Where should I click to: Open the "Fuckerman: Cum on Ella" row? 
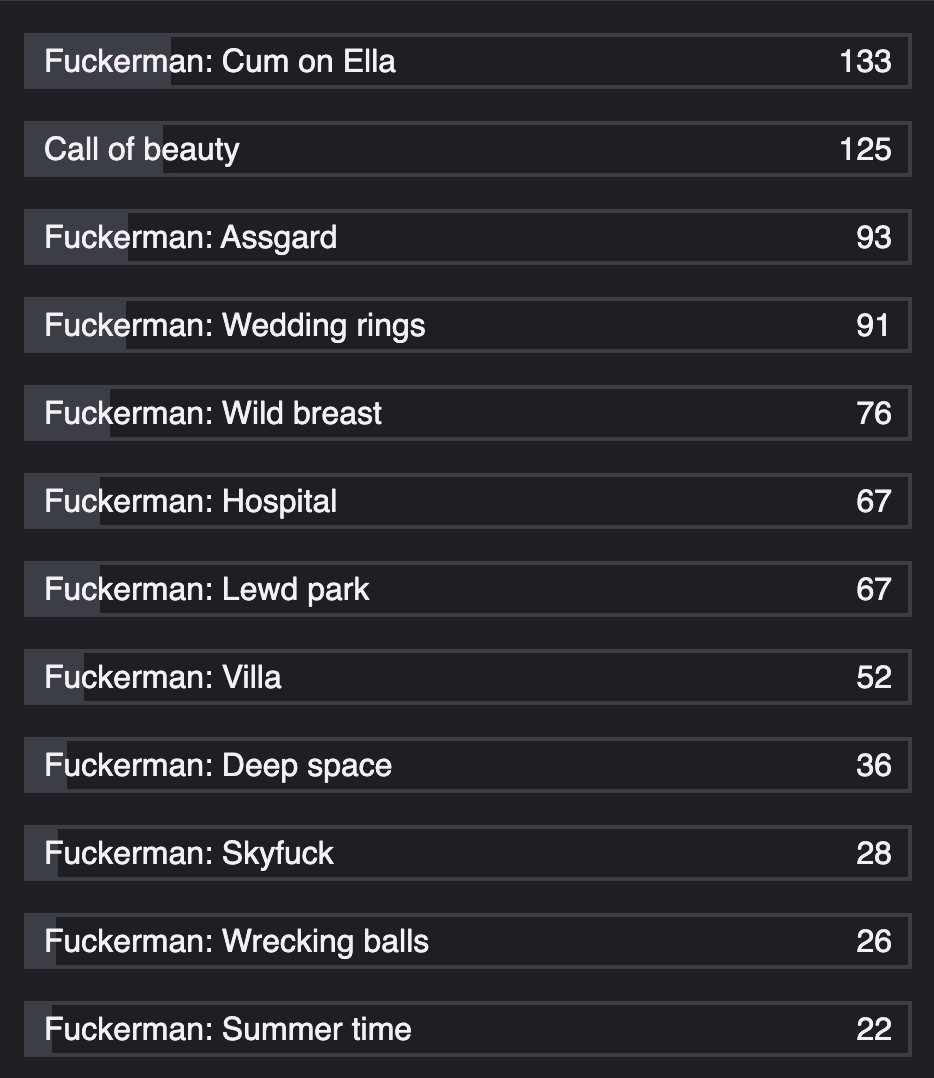[220, 61]
